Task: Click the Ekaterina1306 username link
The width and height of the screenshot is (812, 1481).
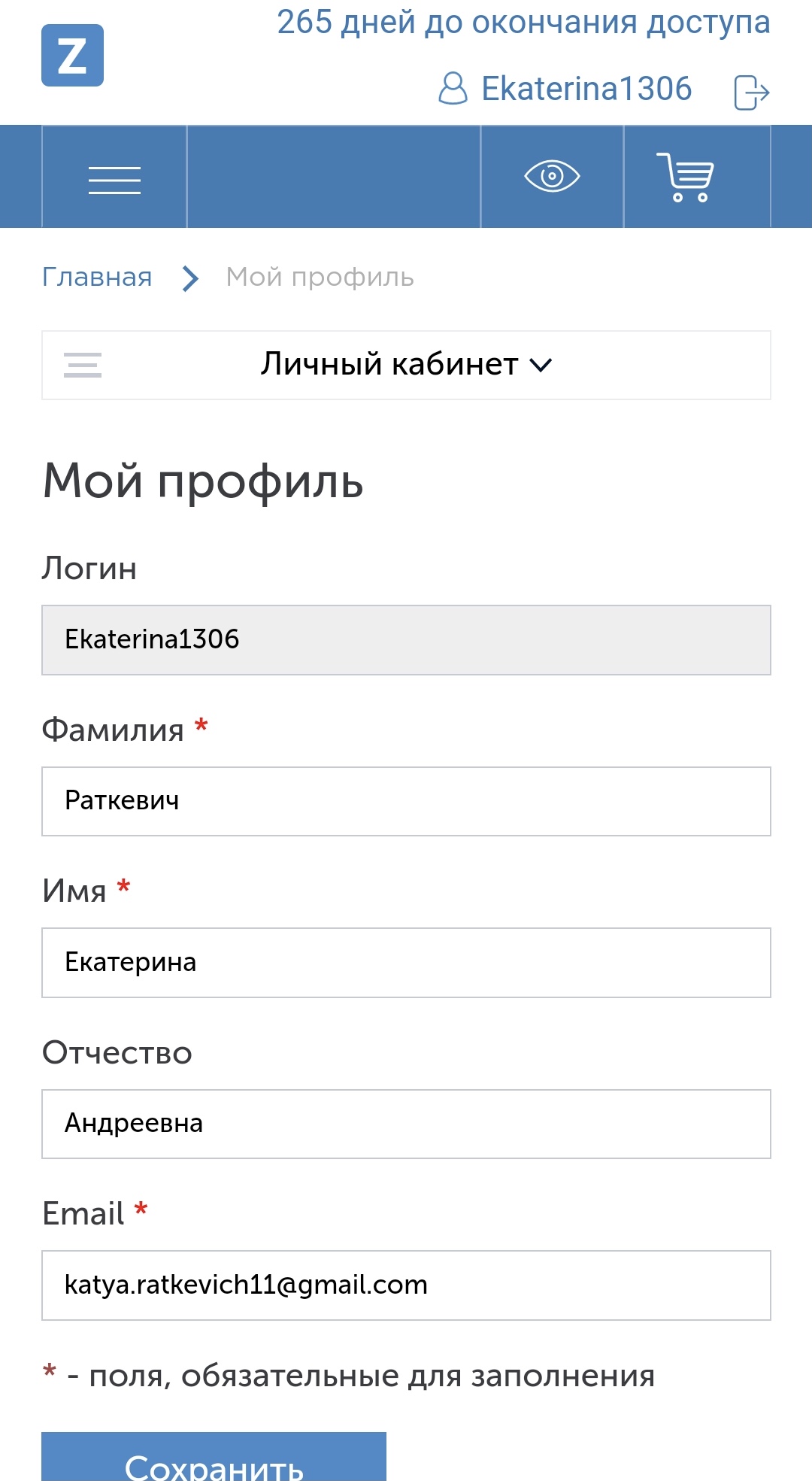Action: [x=586, y=89]
